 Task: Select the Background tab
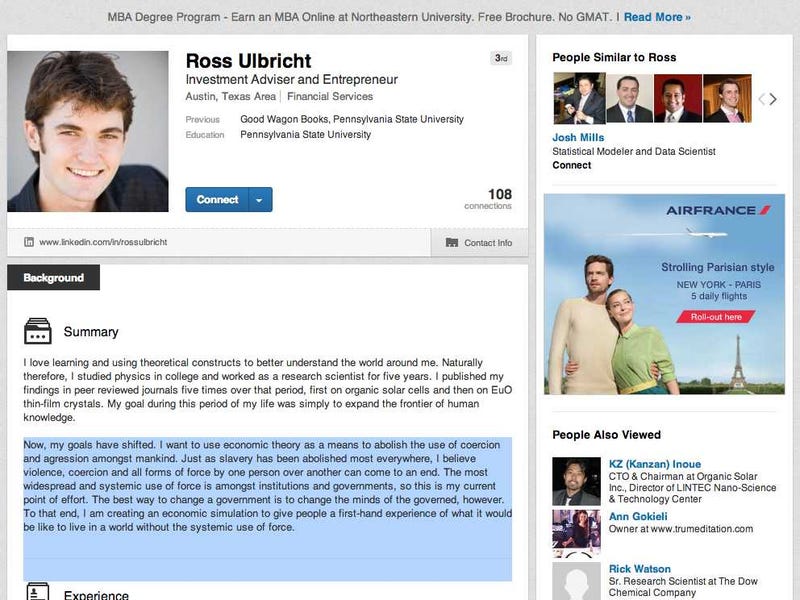click(x=54, y=278)
